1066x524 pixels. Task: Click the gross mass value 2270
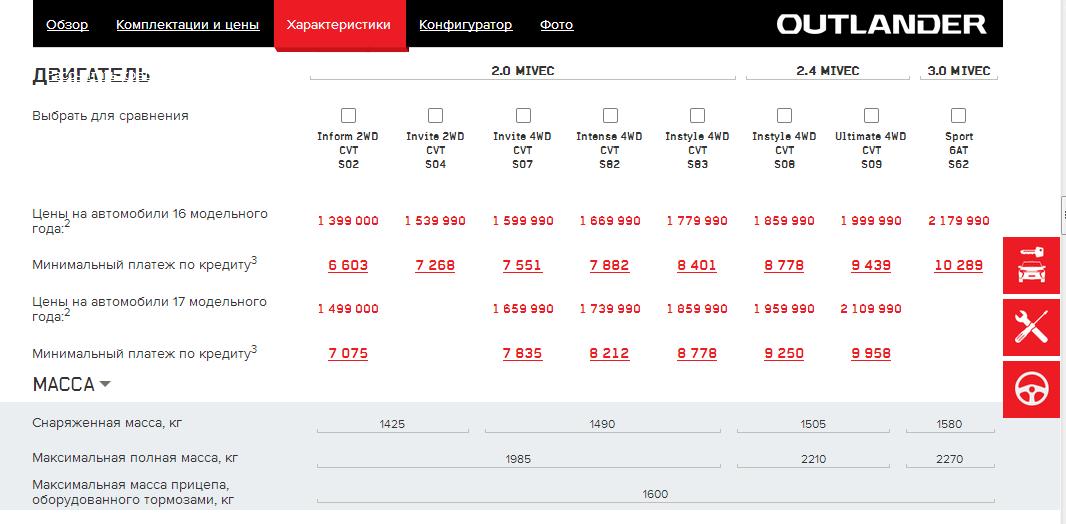click(x=950, y=459)
